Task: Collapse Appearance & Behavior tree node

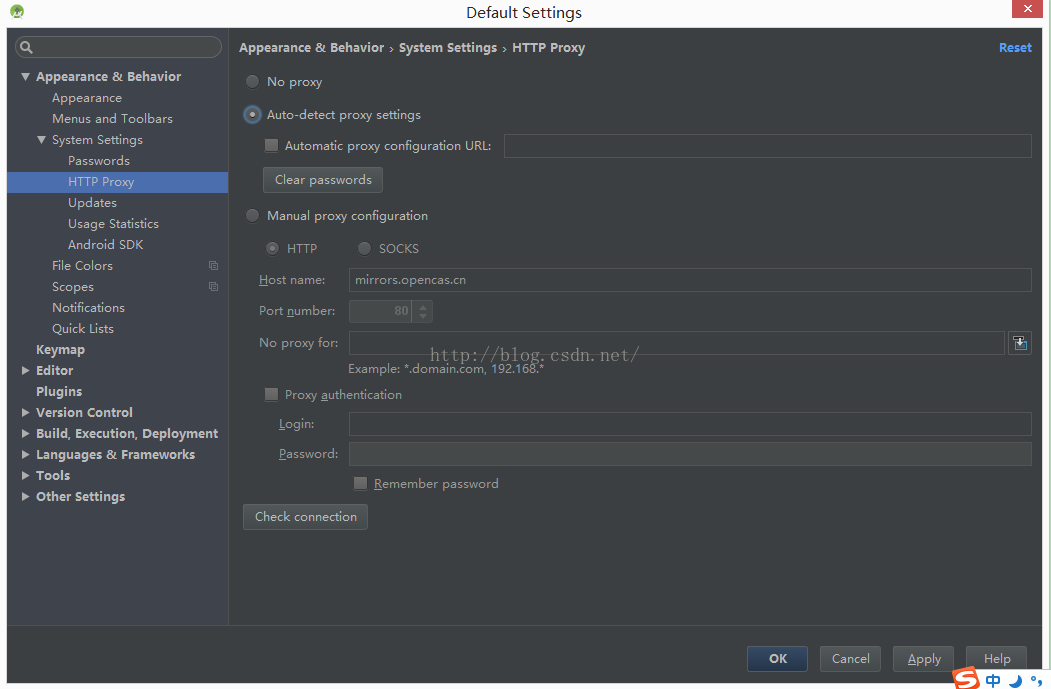Action: coord(25,77)
